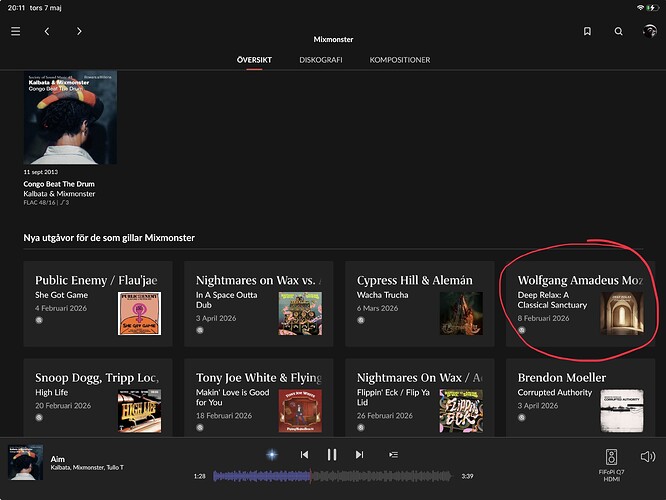The height and width of the screenshot is (500, 666).
Task: Open the bookmarks icon
Action: [587, 31]
